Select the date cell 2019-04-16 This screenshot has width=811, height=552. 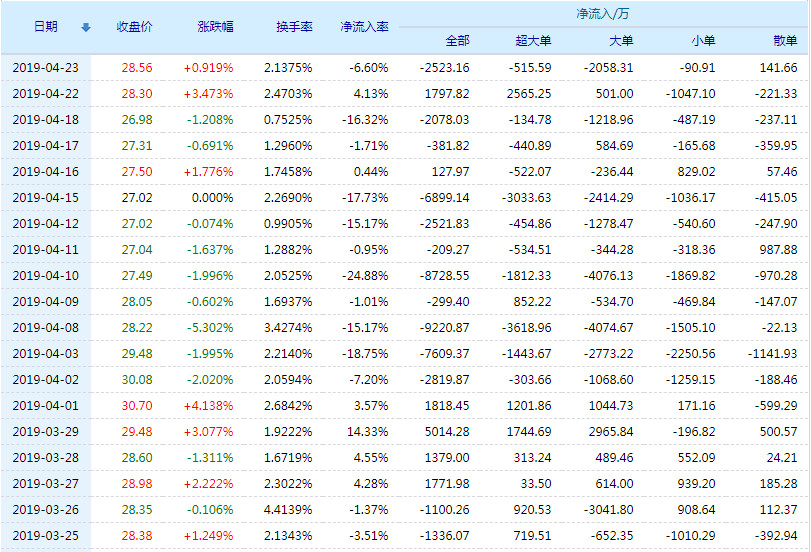(x=46, y=172)
